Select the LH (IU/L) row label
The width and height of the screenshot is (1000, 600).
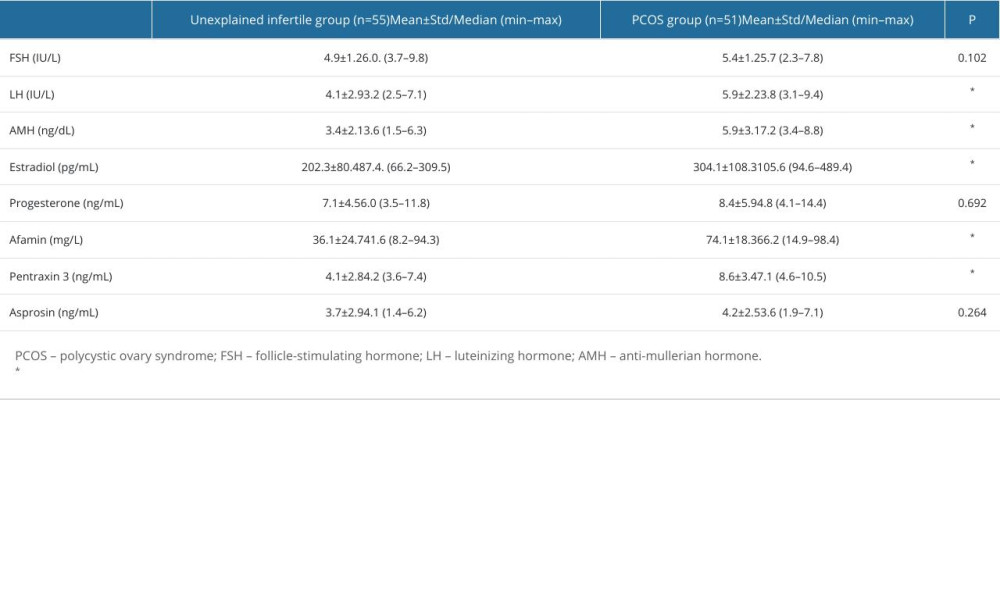[32, 94]
